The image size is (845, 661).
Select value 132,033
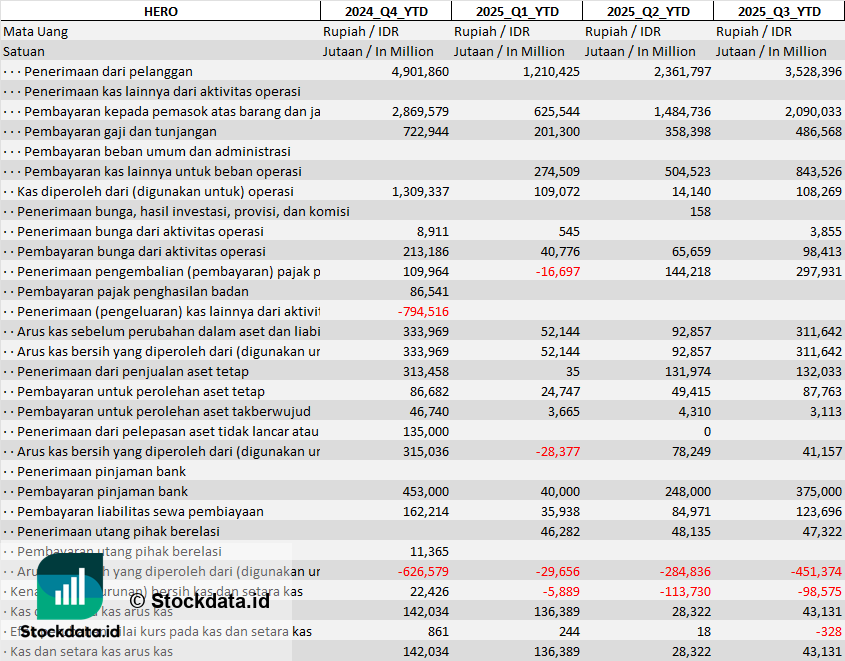coord(819,372)
